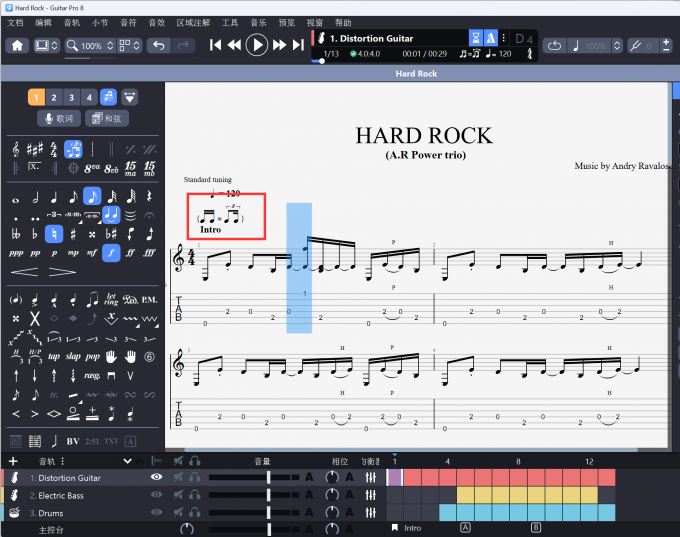
Task: Toggle visibility of Distortion Guitar track
Action: [156, 478]
